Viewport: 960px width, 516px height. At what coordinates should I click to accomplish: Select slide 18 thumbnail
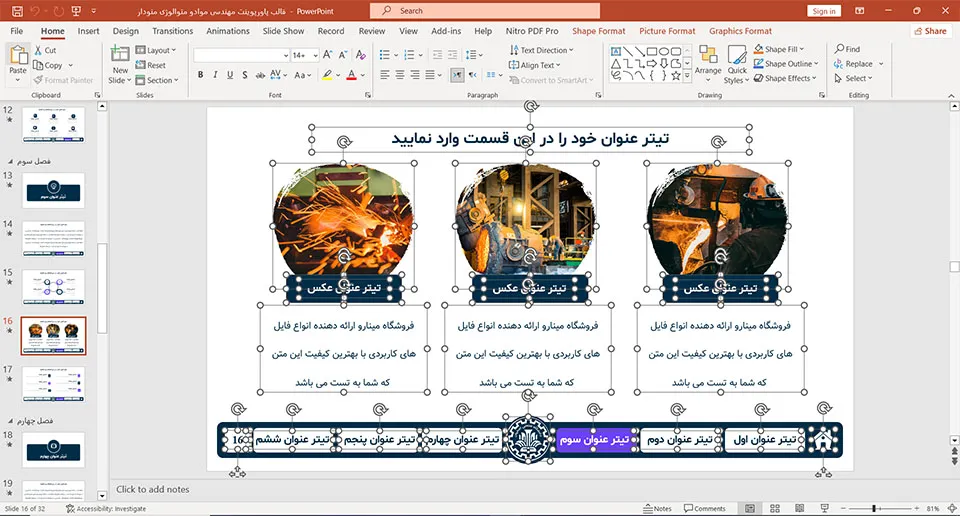(53, 450)
